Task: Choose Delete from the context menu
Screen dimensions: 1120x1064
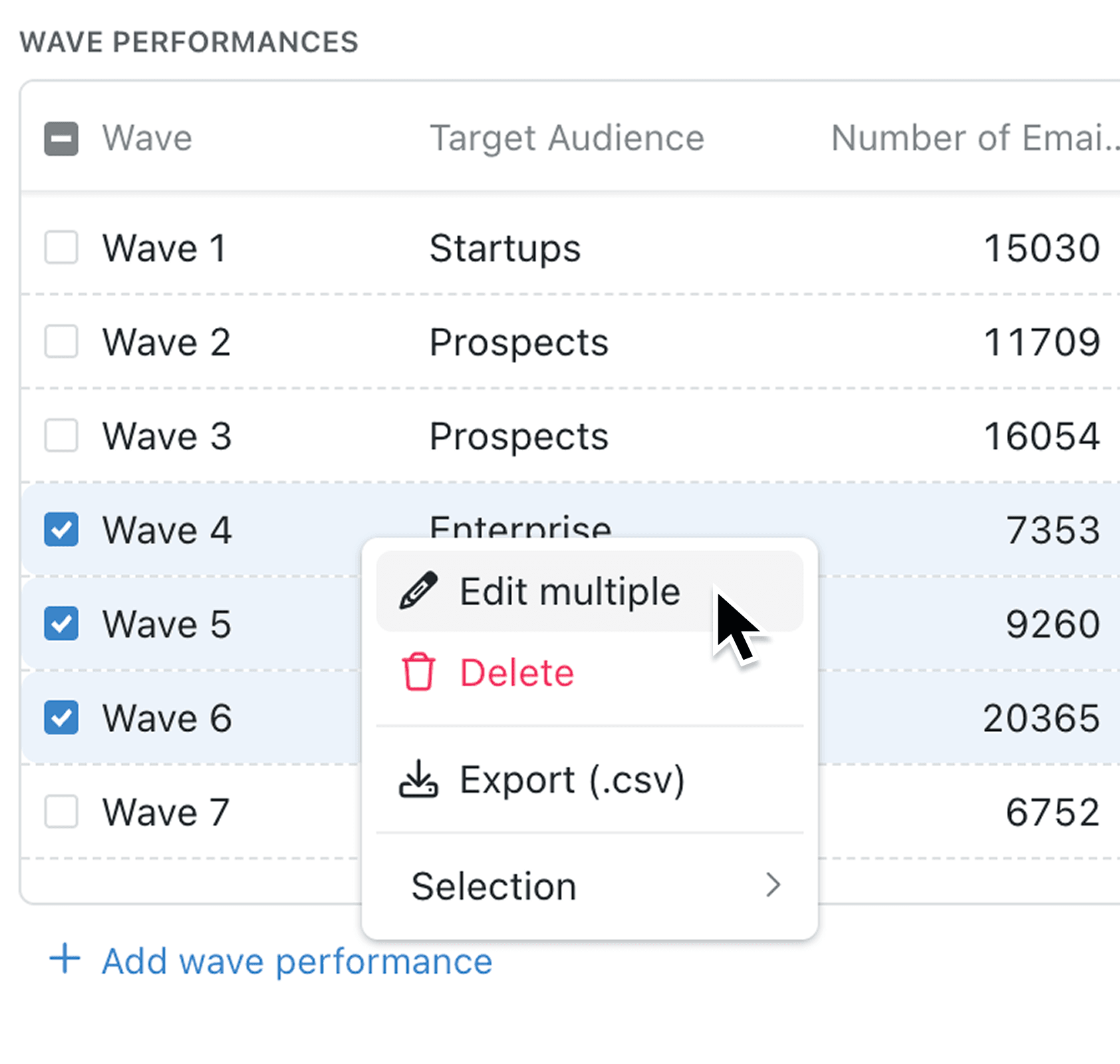Action: pyautogui.click(x=516, y=672)
